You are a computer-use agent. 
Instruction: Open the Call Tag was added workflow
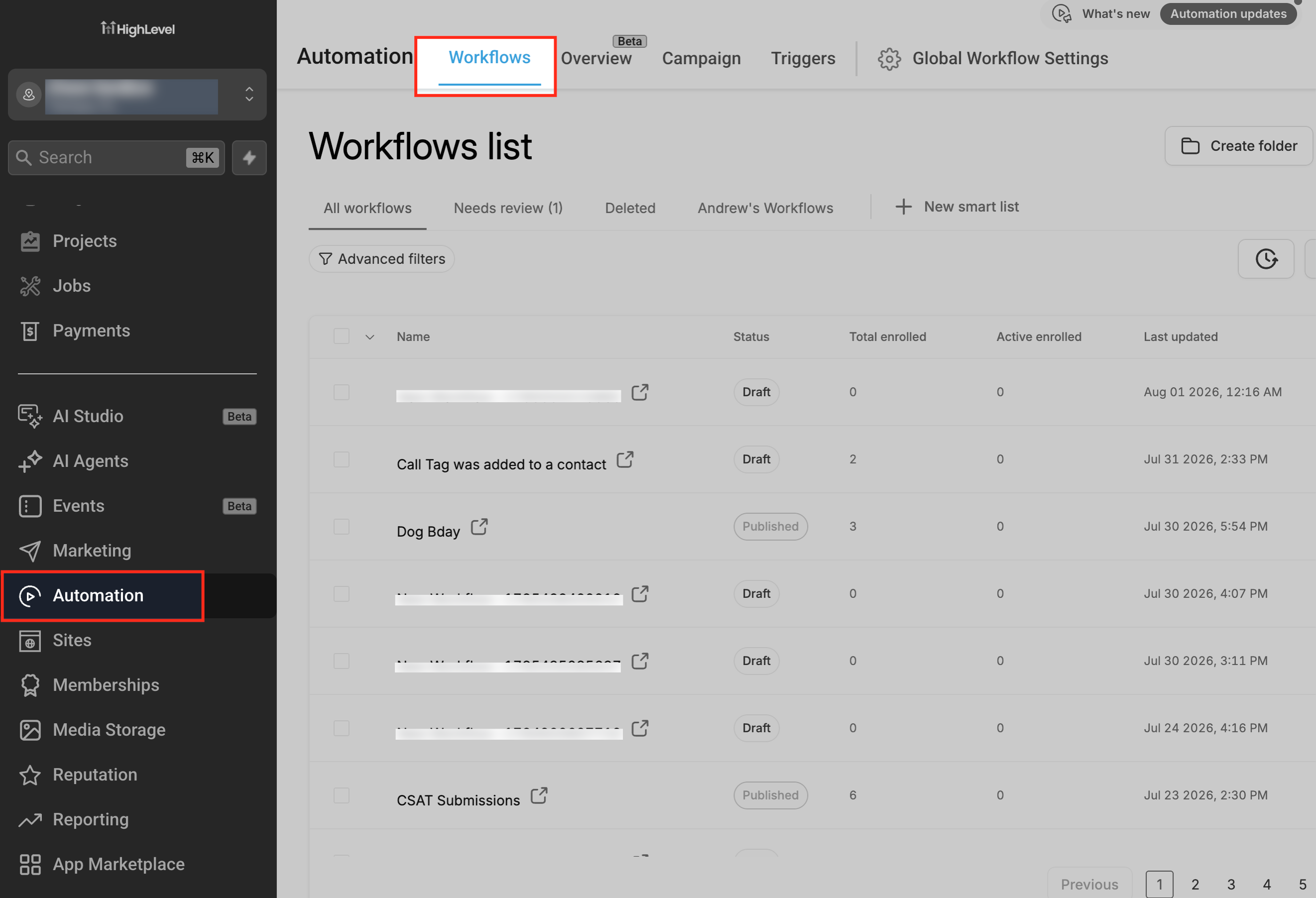click(x=501, y=465)
